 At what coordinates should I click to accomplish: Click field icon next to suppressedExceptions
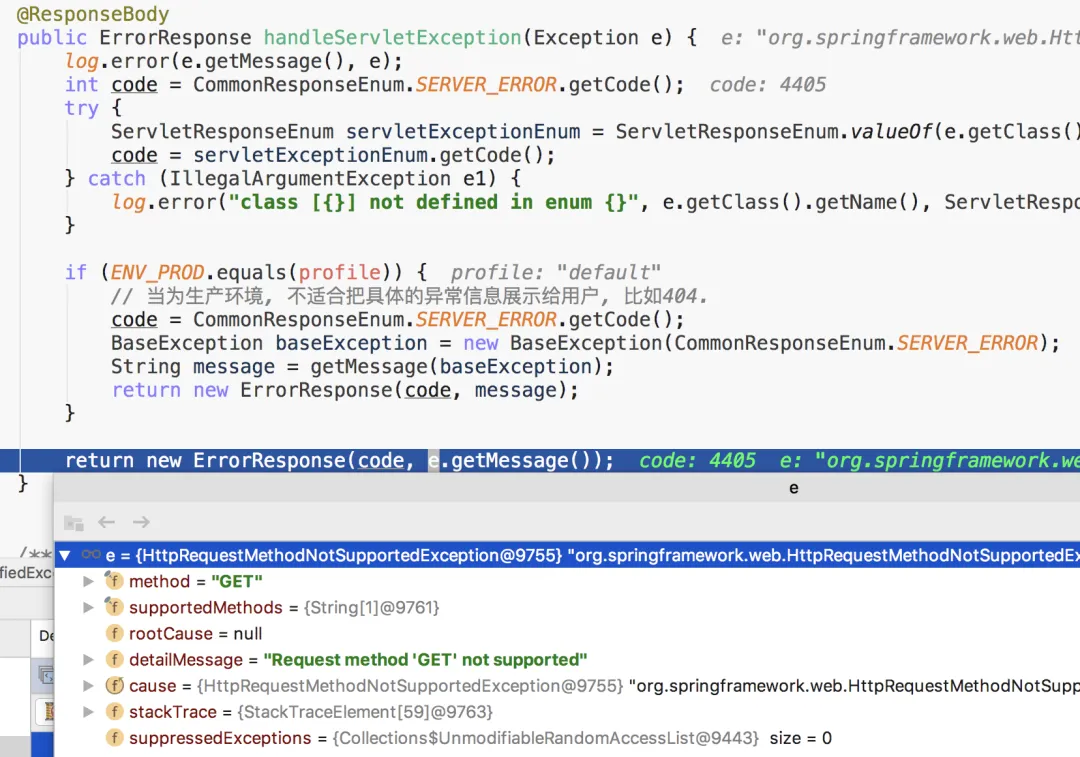pos(114,738)
